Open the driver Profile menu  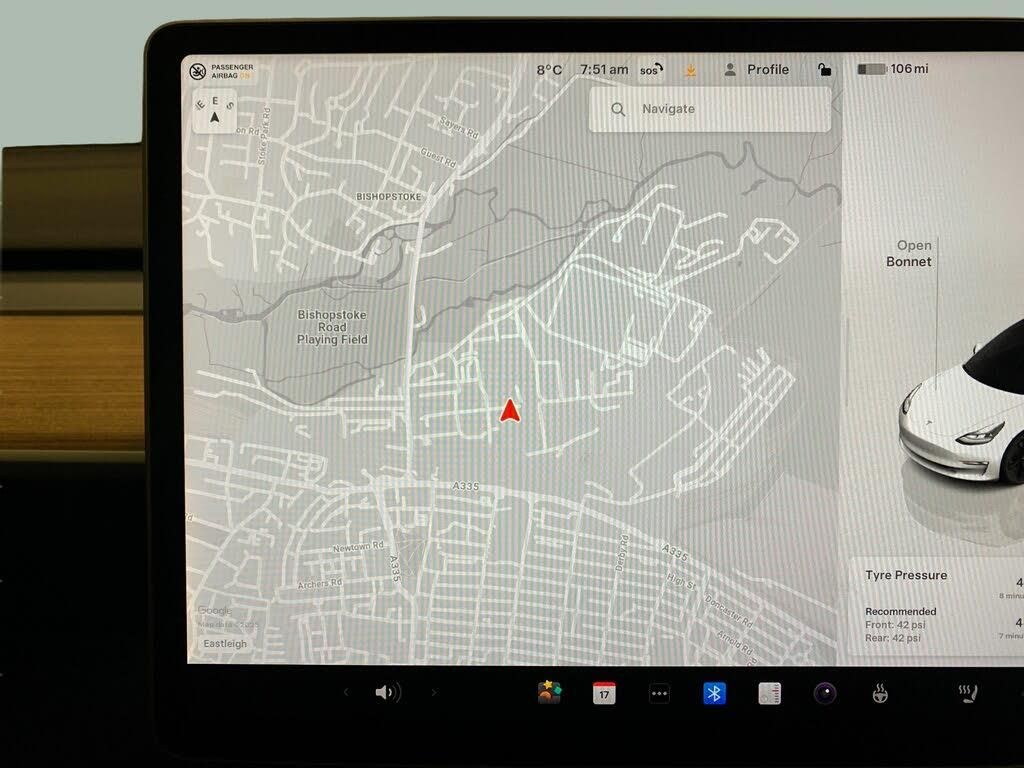tap(757, 70)
